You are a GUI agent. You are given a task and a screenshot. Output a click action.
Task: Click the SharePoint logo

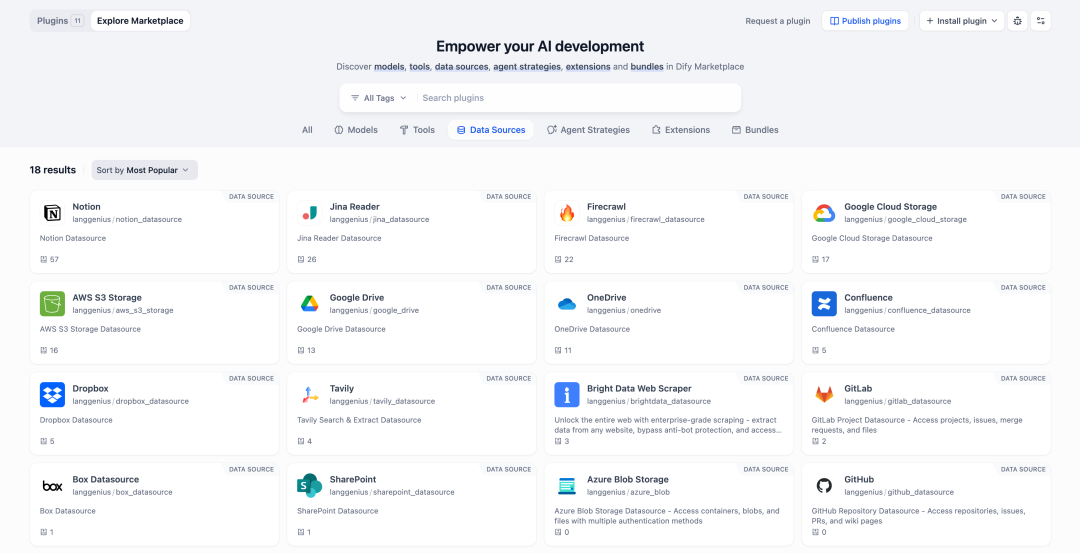click(x=309, y=486)
